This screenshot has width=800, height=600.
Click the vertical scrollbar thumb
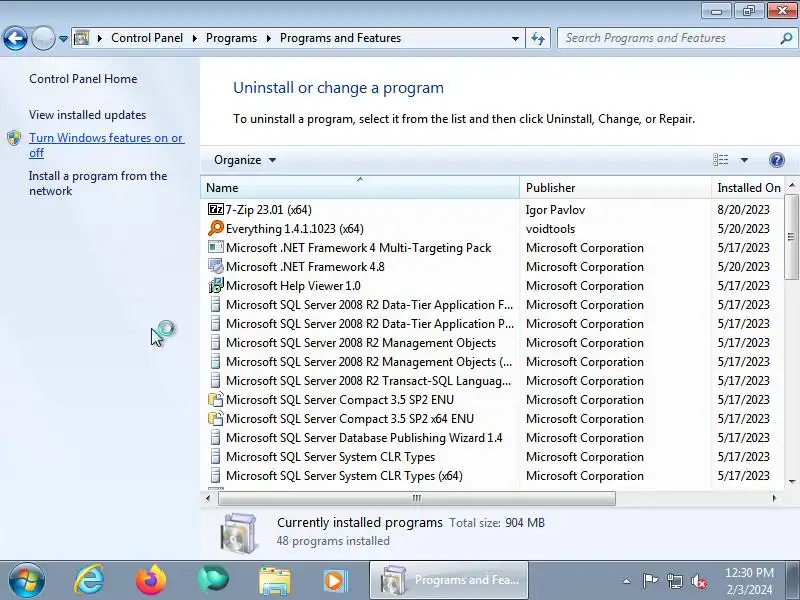(791, 236)
